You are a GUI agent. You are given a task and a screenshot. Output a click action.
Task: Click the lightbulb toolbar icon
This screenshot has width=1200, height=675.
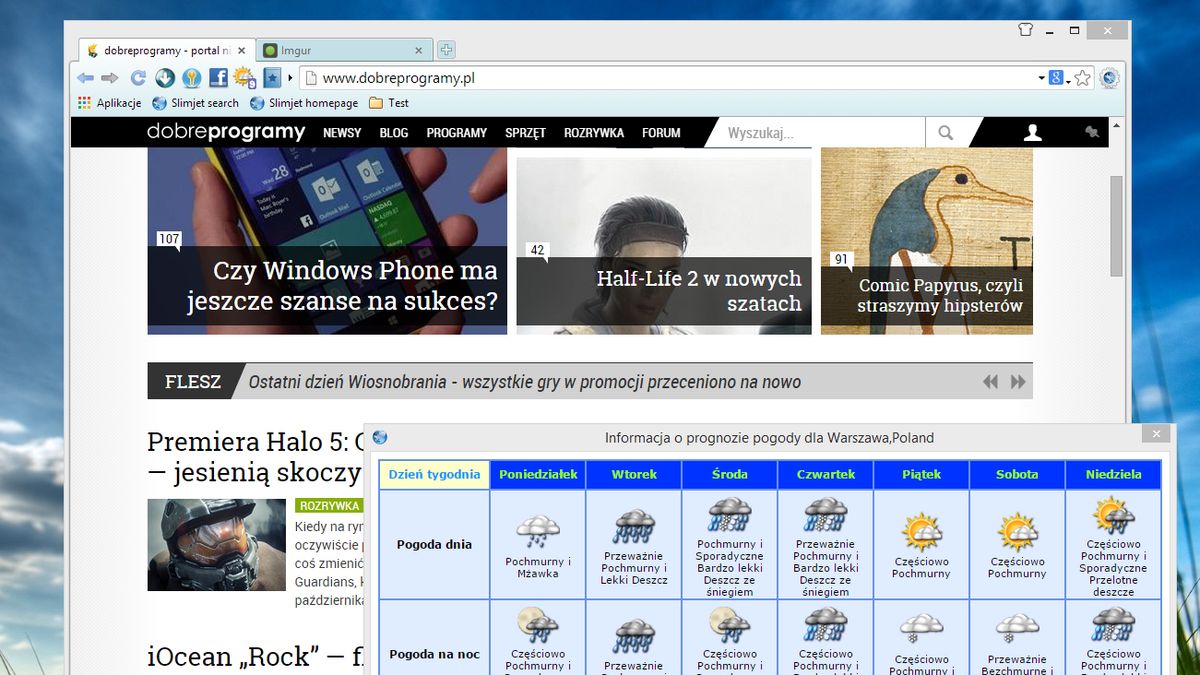coord(191,78)
